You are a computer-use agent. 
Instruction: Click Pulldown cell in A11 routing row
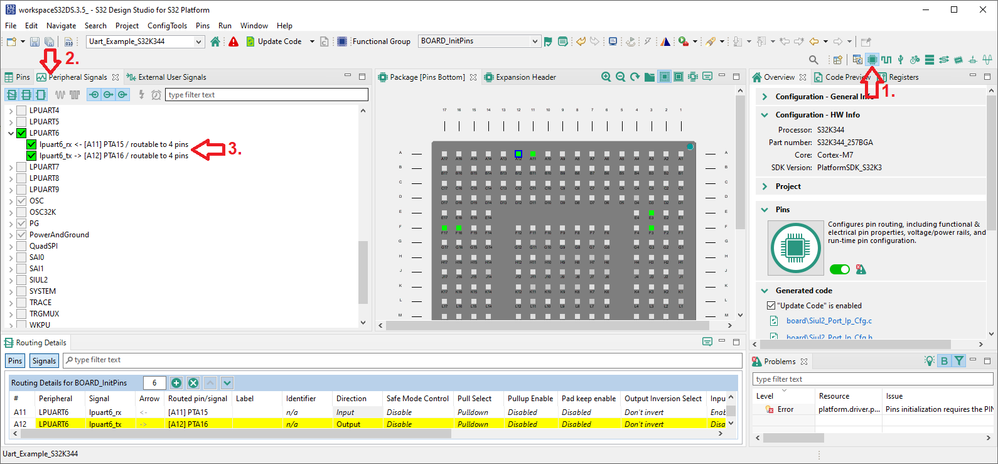(477, 412)
